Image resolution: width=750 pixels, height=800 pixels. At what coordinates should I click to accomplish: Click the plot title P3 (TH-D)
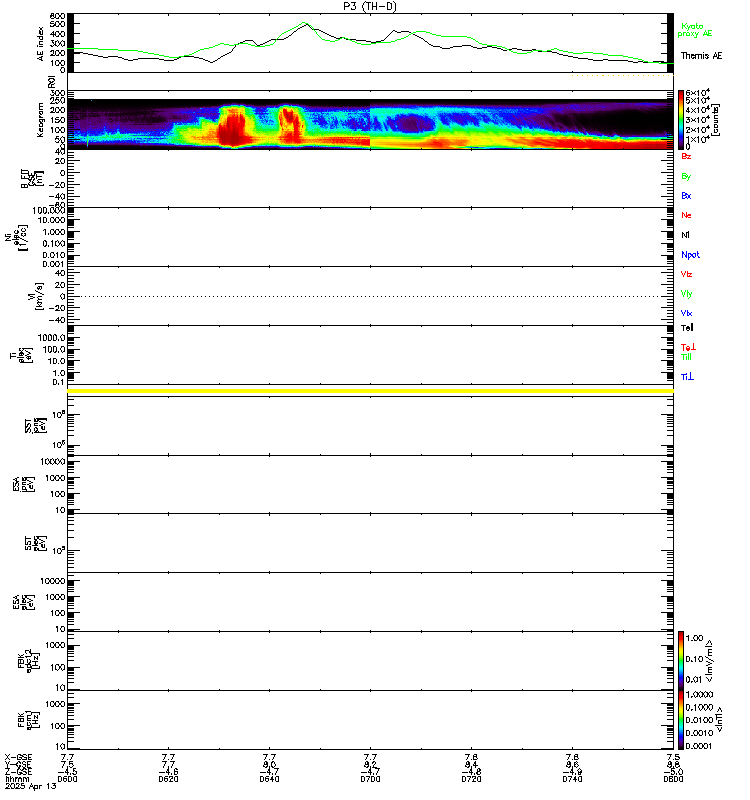tap(370, 6)
